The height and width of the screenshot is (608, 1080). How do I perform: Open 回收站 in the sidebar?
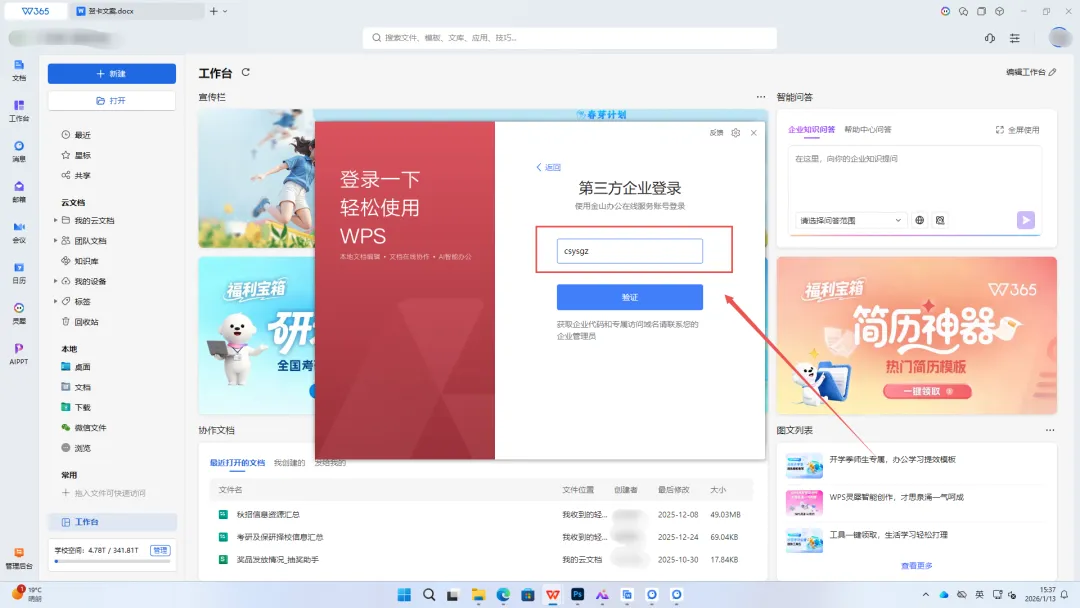(x=86, y=322)
